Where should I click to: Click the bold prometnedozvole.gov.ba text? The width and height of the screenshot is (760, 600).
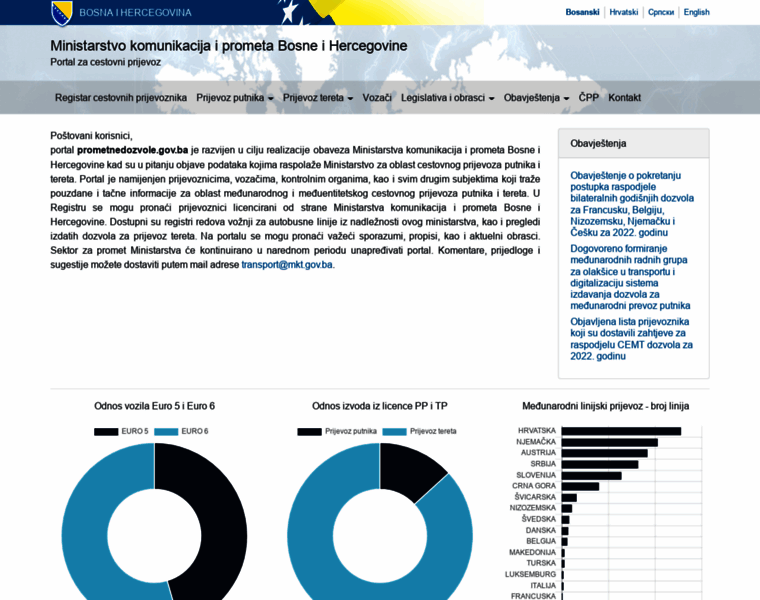tap(132, 150)
